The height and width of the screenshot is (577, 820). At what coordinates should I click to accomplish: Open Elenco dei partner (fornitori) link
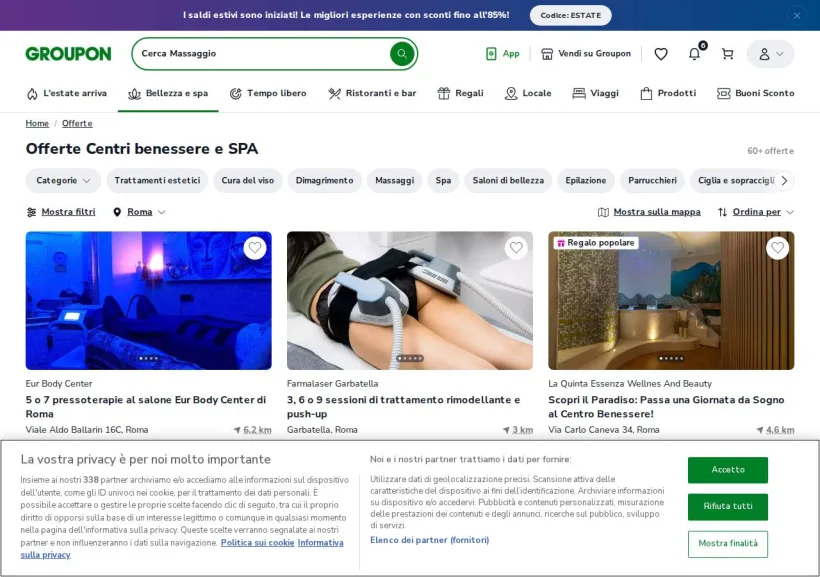click(x=429, y=540)
